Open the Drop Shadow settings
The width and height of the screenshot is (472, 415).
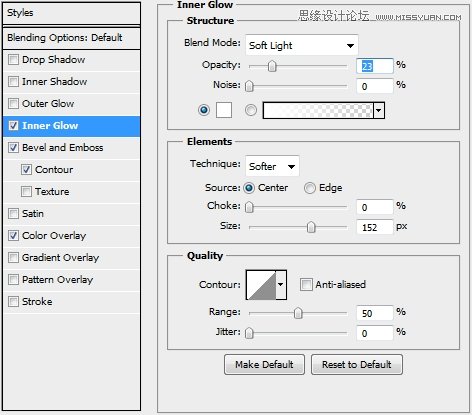(53, 60)
